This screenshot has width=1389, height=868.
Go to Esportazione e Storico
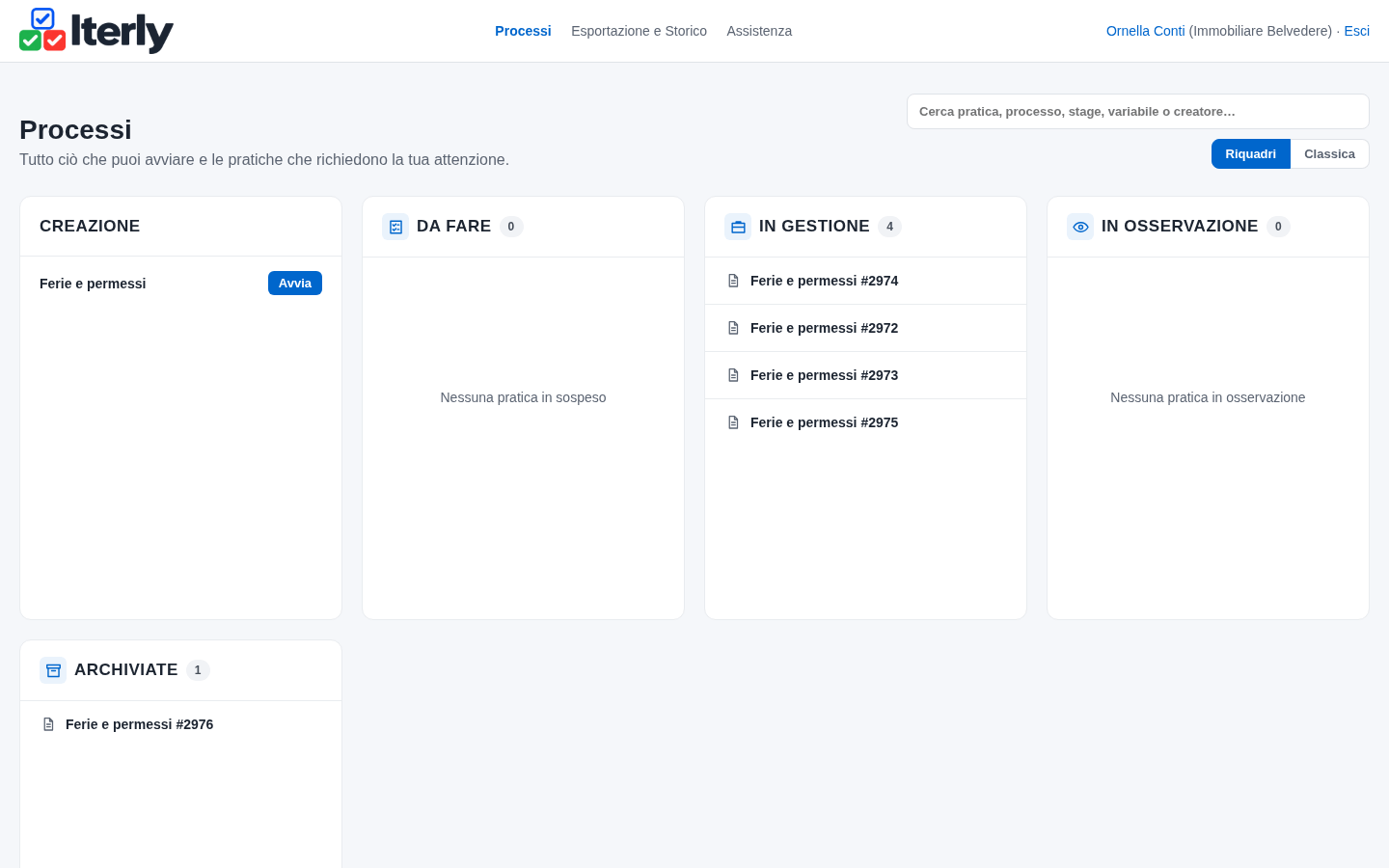[639, 31]
